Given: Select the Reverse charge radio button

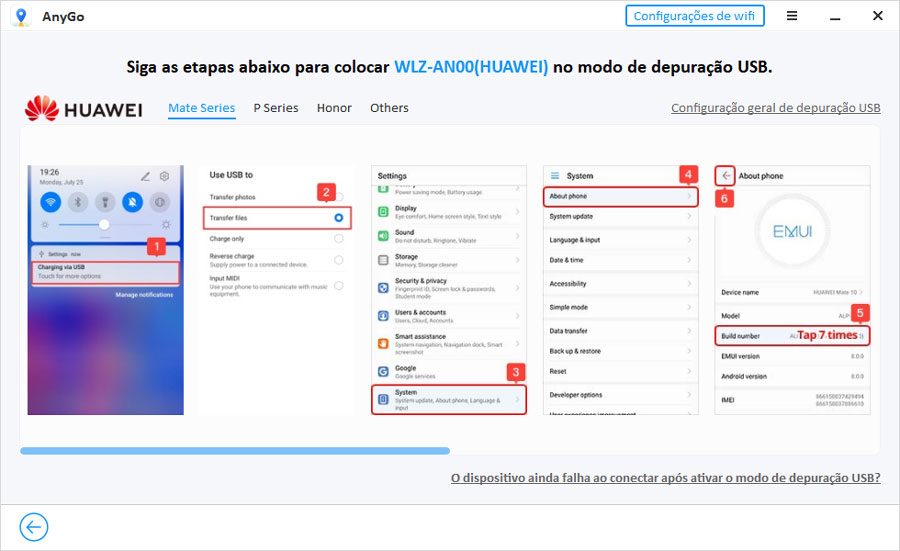Looking at the screenshot, I should (339, 260).
